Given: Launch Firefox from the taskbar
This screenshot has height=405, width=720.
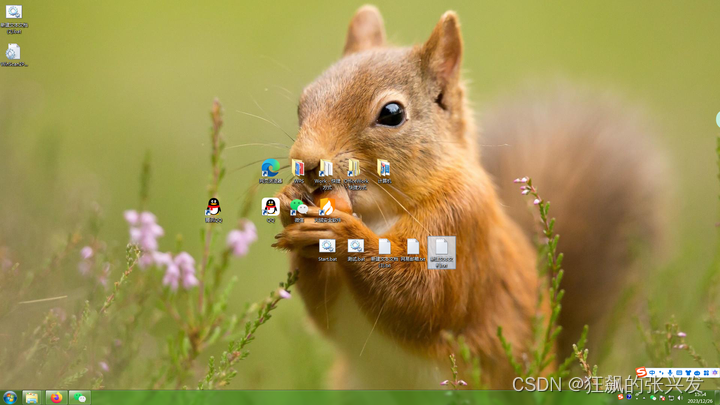Looking at the screenshot, I should click(56, 397).
